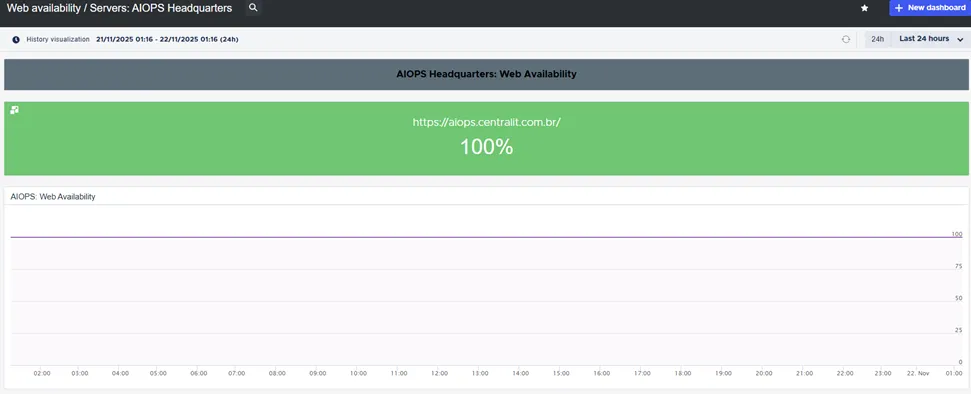Click the 23:00 label on time axis
Image resolution: width=971 pixels, height=394 pixels.
pyautogui.click(x=884, y=374)
